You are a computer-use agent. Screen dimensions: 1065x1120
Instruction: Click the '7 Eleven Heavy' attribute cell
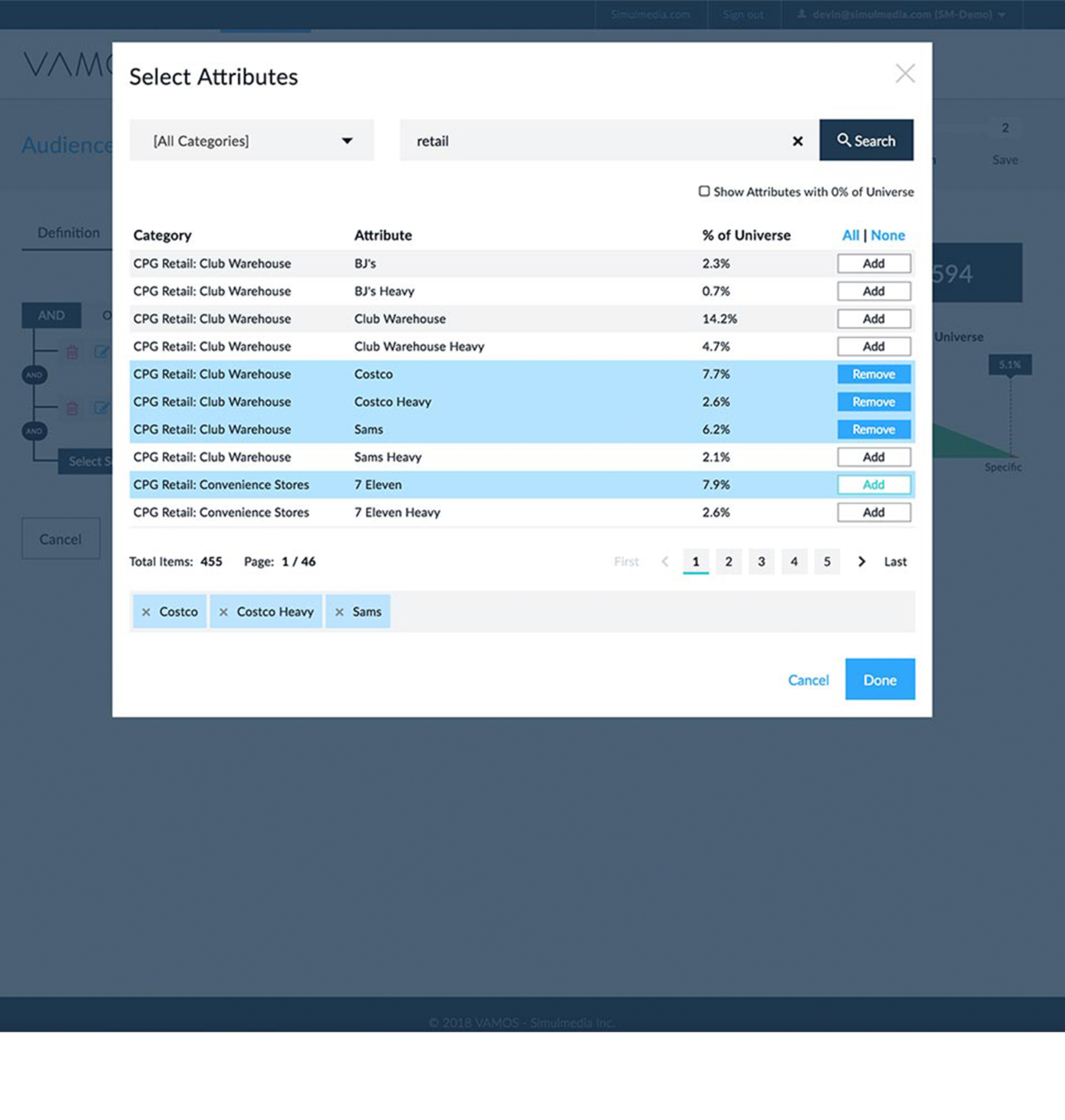point(398,513)
